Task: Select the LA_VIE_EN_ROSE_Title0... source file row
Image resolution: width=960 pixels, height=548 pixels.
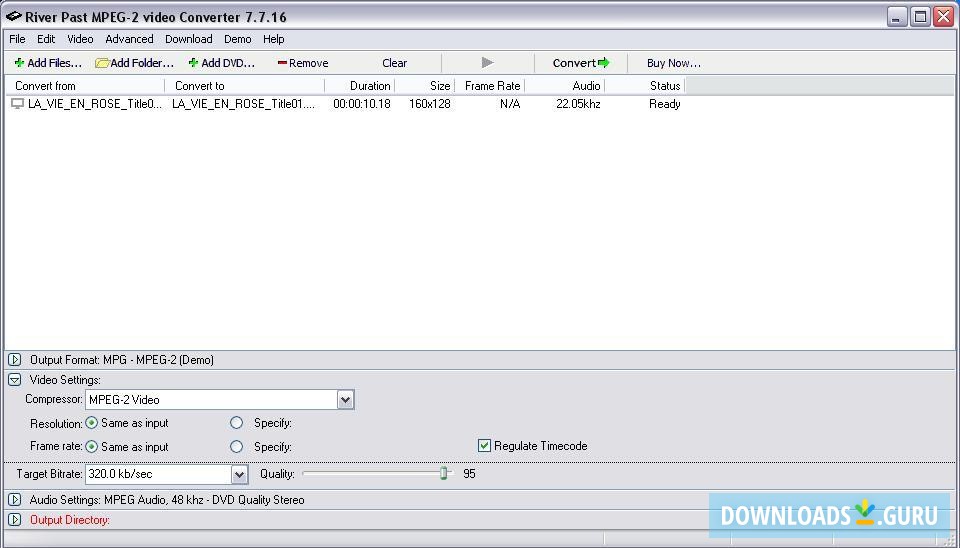Action: click(x=95, y=104)
